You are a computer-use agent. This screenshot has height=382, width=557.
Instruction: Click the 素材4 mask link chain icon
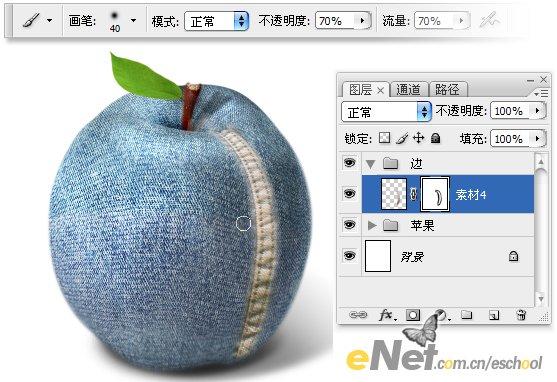pos(413,194)
